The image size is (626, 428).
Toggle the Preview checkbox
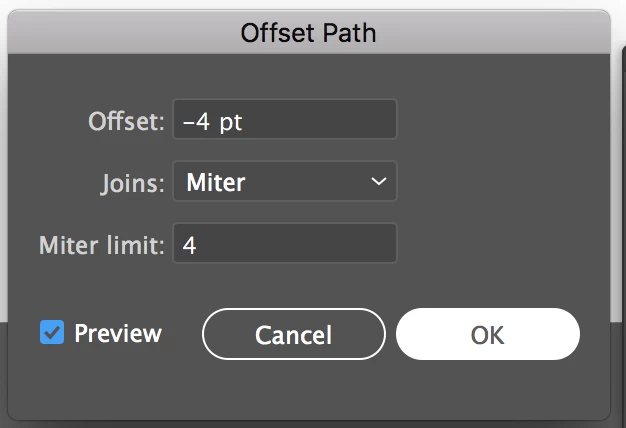[x=52, y=332]
